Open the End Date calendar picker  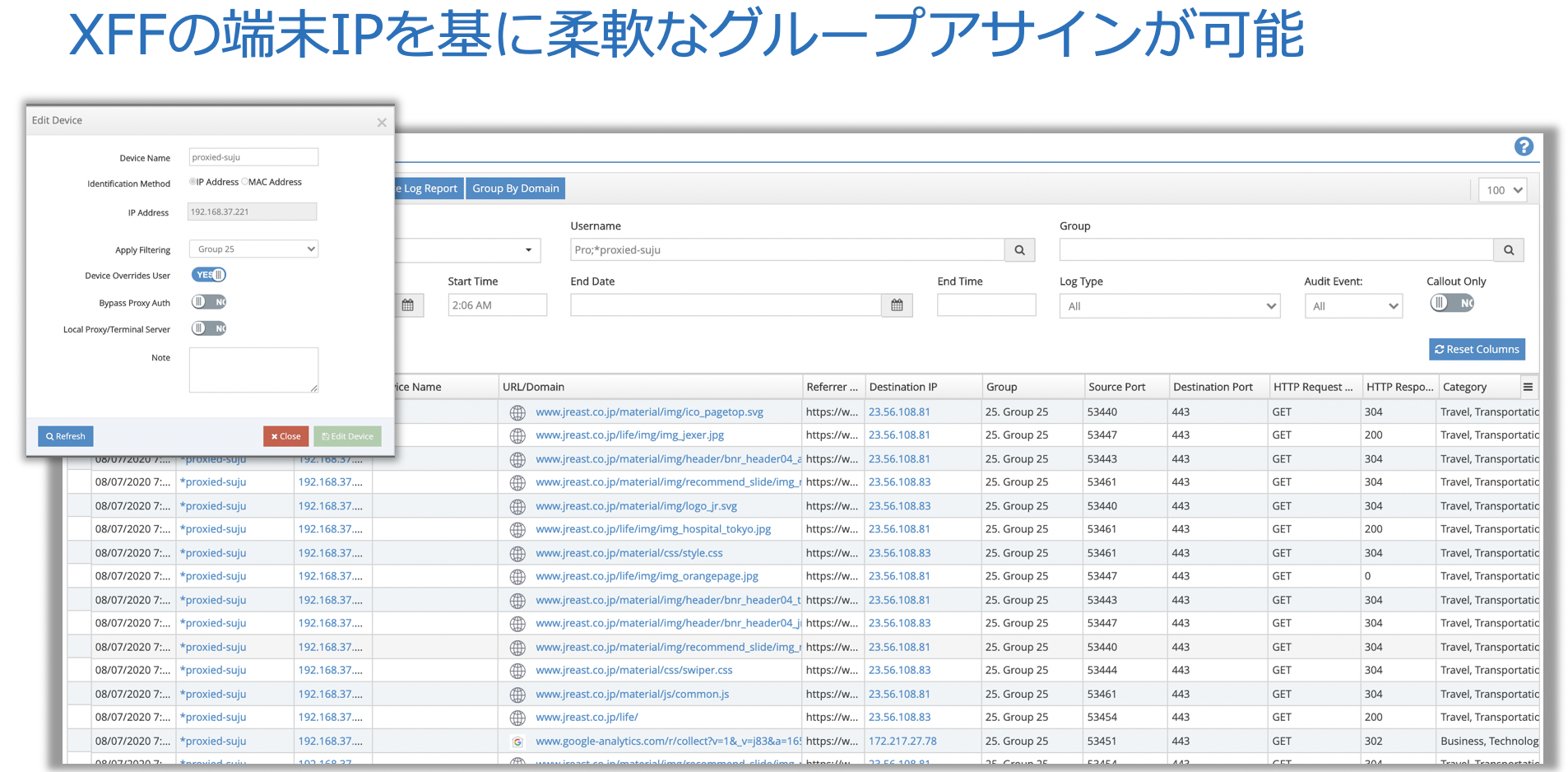tap(897, 305)
